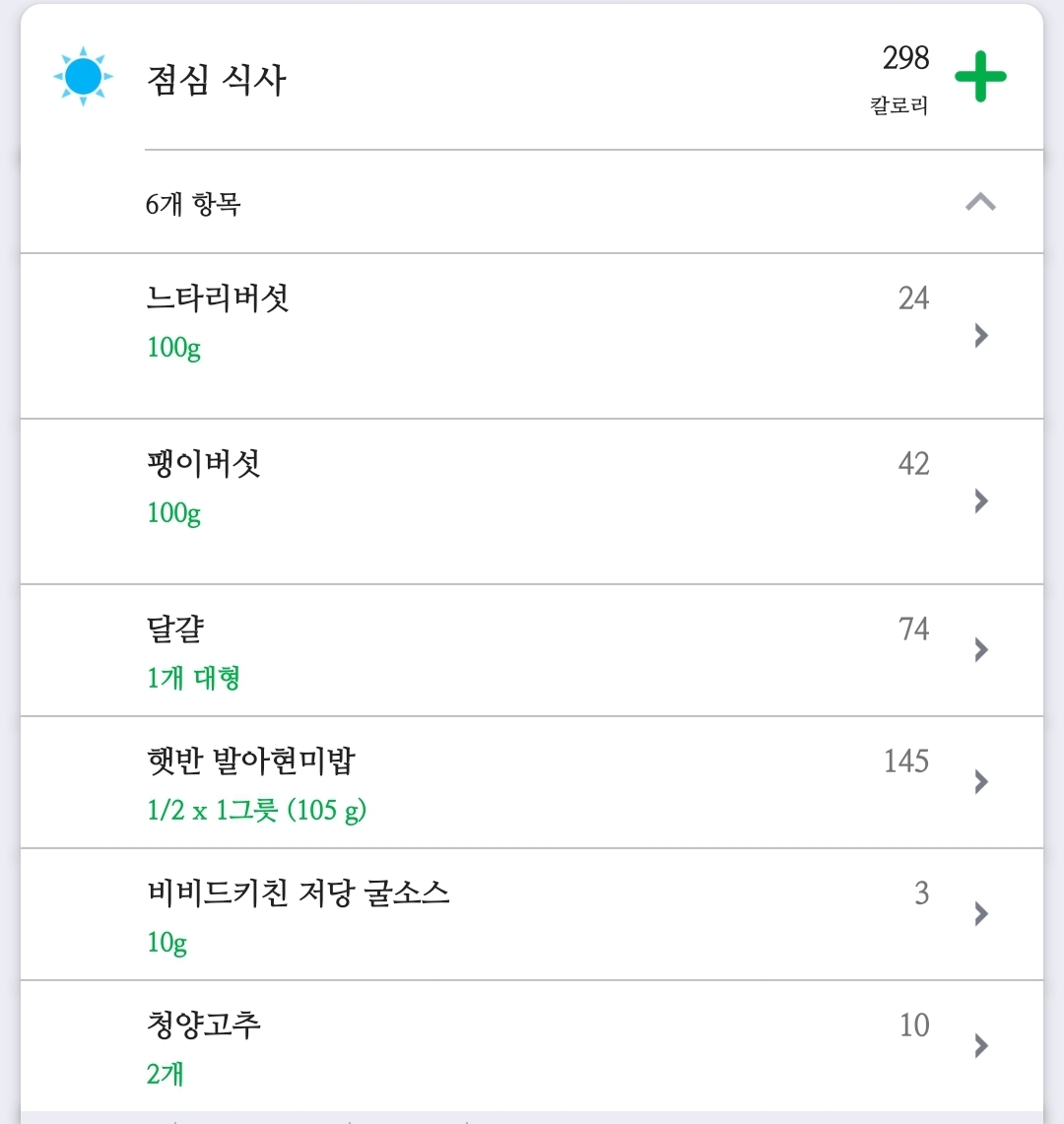Tap the blue sun lunch icon

84,76
